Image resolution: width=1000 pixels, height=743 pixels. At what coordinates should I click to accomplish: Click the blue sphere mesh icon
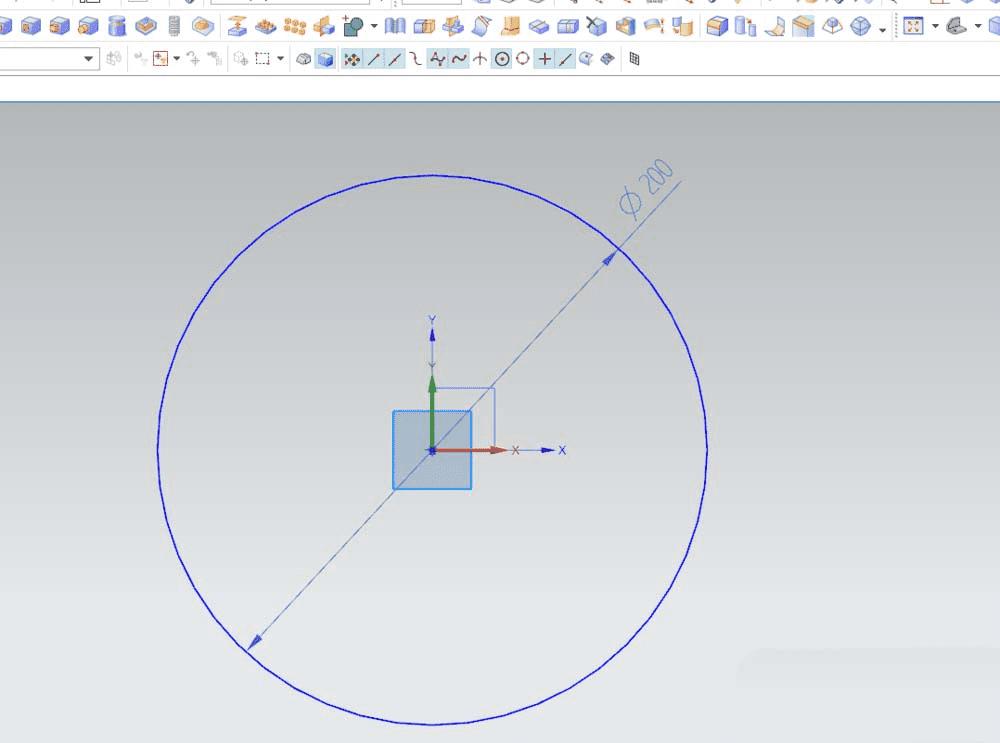pos(860,26)
